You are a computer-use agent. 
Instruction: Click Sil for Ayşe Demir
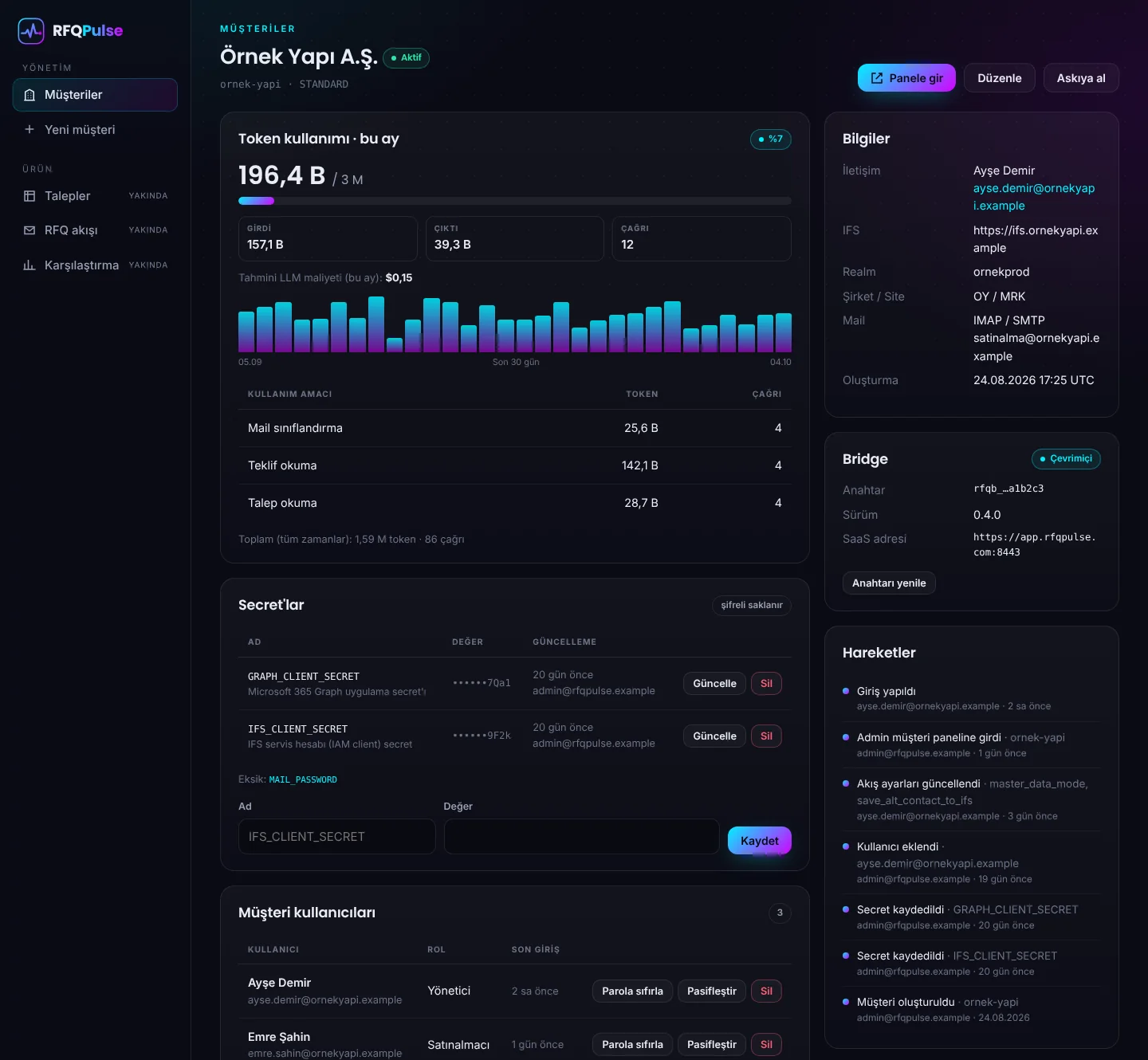coord(766,991)
